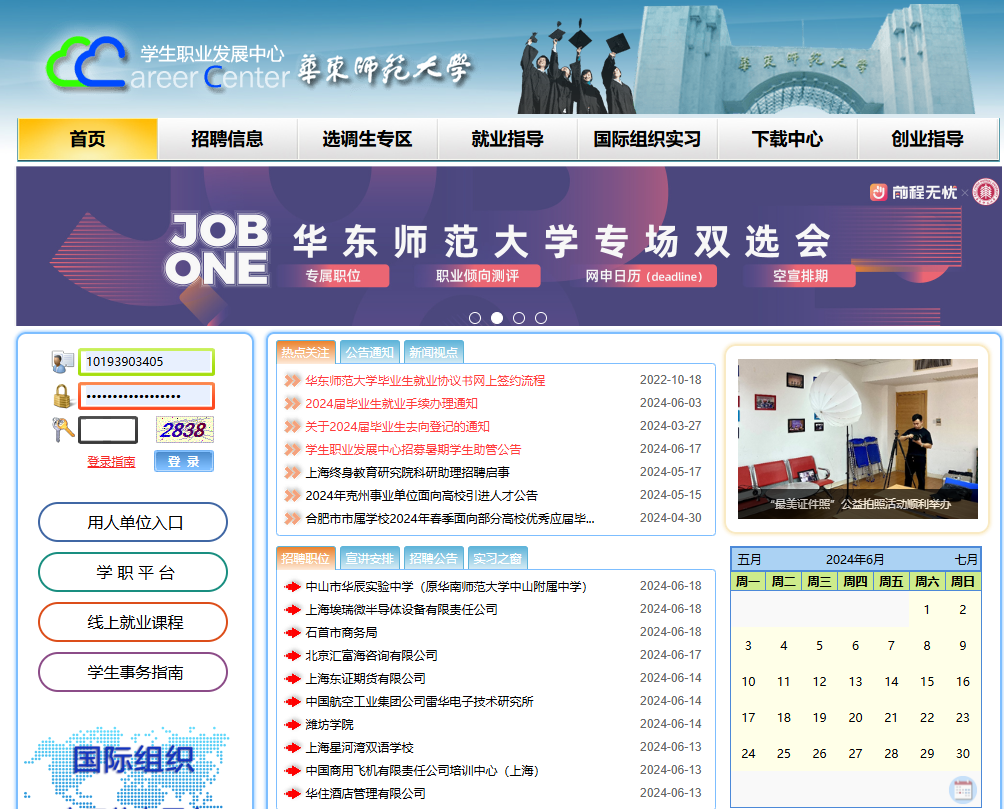This screenshot has height=809, width=1004.
Task: Click the 登录 login button
Action: [x=184, y=461]
